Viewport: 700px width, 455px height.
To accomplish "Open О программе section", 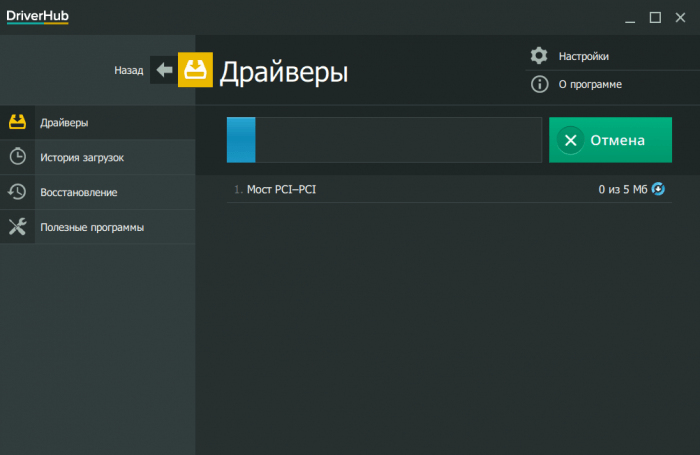I will (590, 84).
